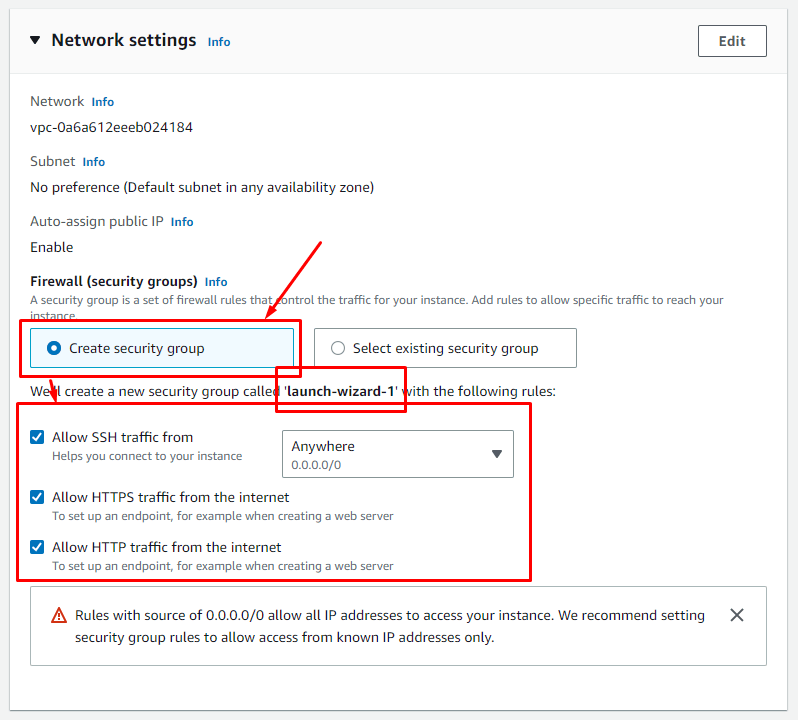The height and width of the screenshot is (720, 798).
Task: Click the launch-wizard-1 security group name
Action: point(340,391)
